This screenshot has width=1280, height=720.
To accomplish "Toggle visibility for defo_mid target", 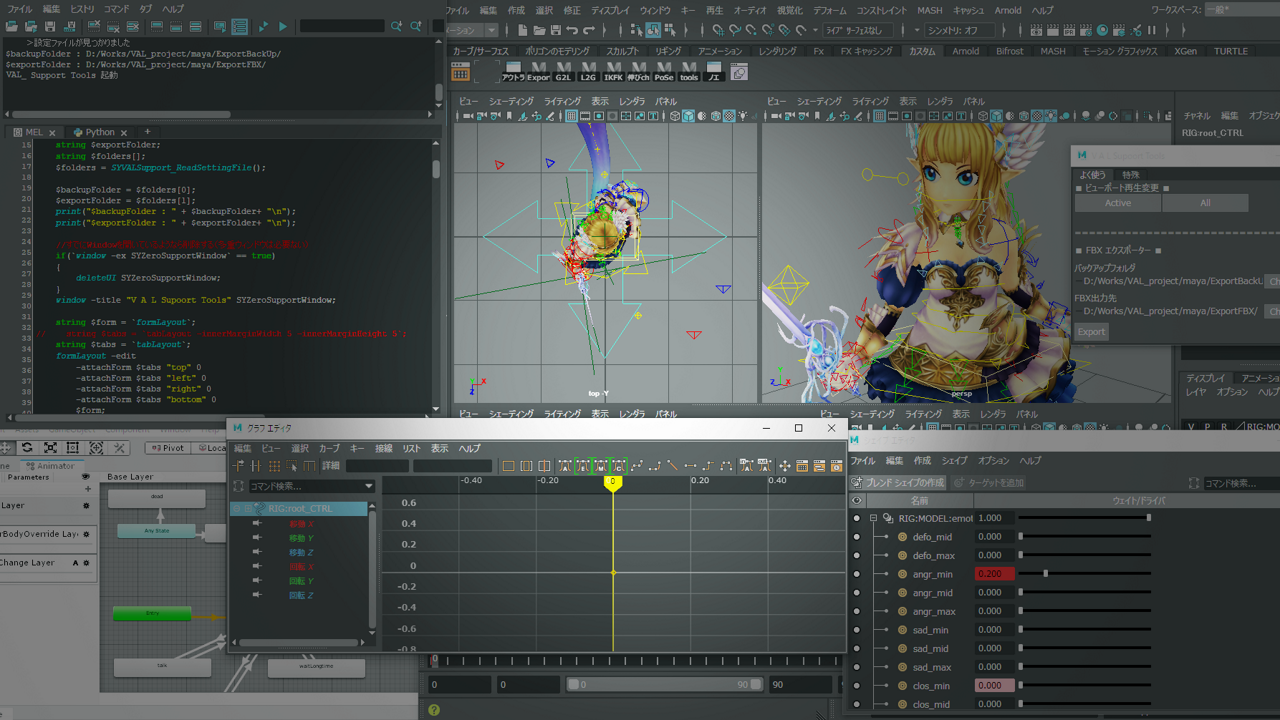I will [x=856, y=537].
